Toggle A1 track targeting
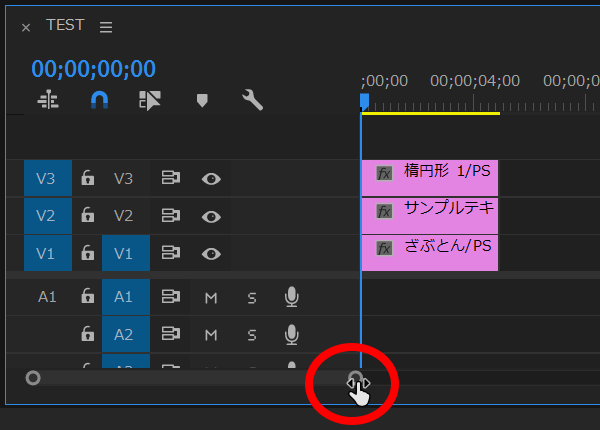 [126, 297]
